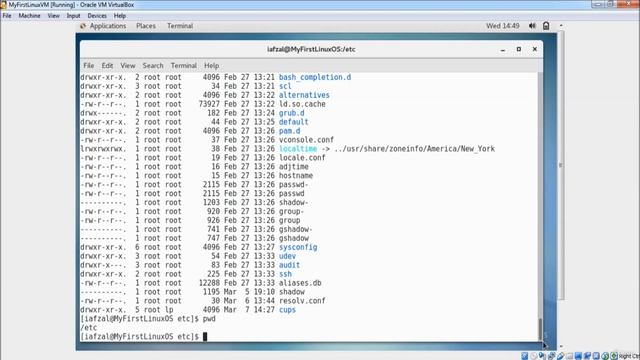Click the udev directory name
Screen dimensions: 640x360
pyautogui.click(x=287, y=256)
